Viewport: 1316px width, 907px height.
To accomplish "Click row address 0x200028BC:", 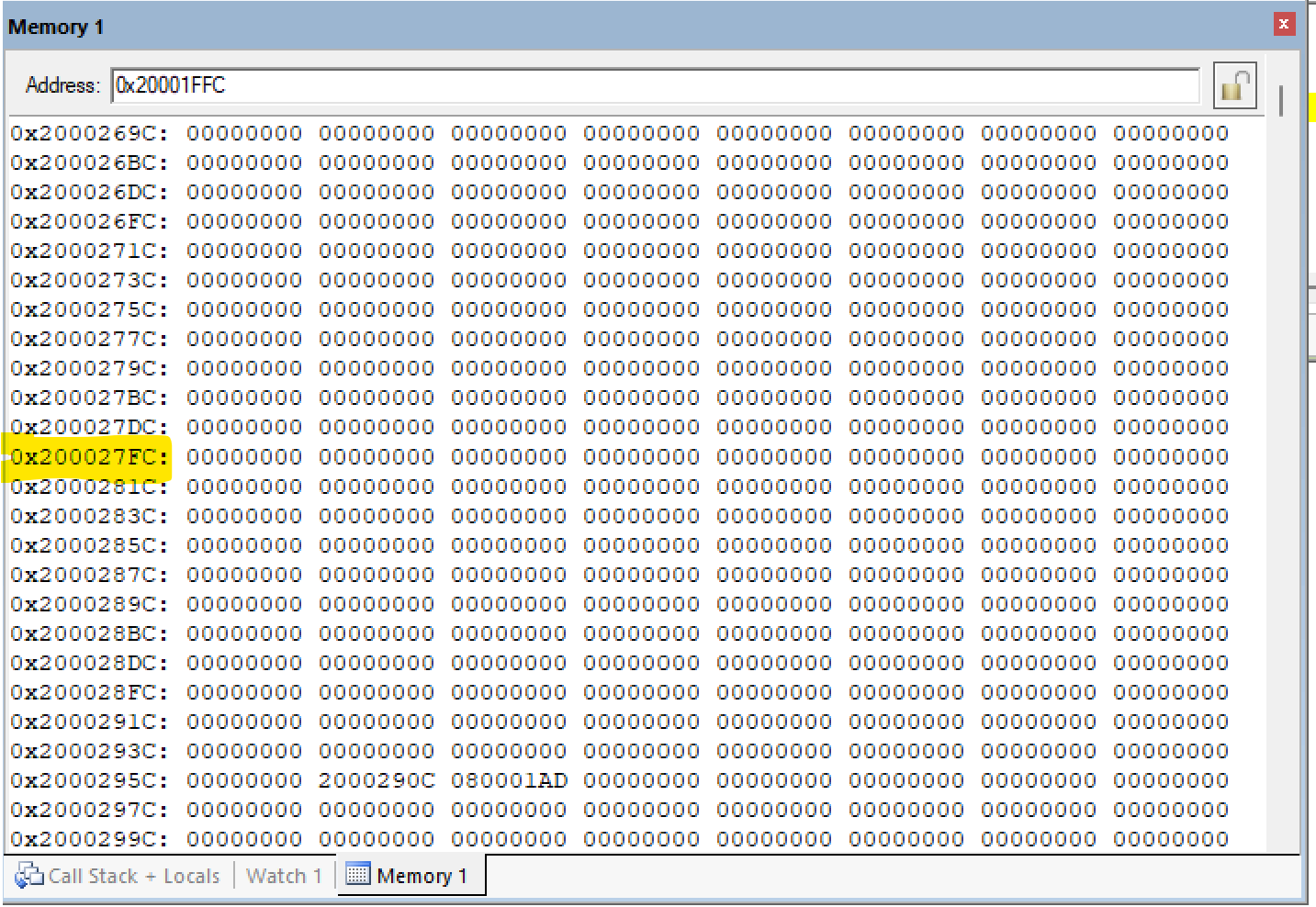I will point(90,633).
